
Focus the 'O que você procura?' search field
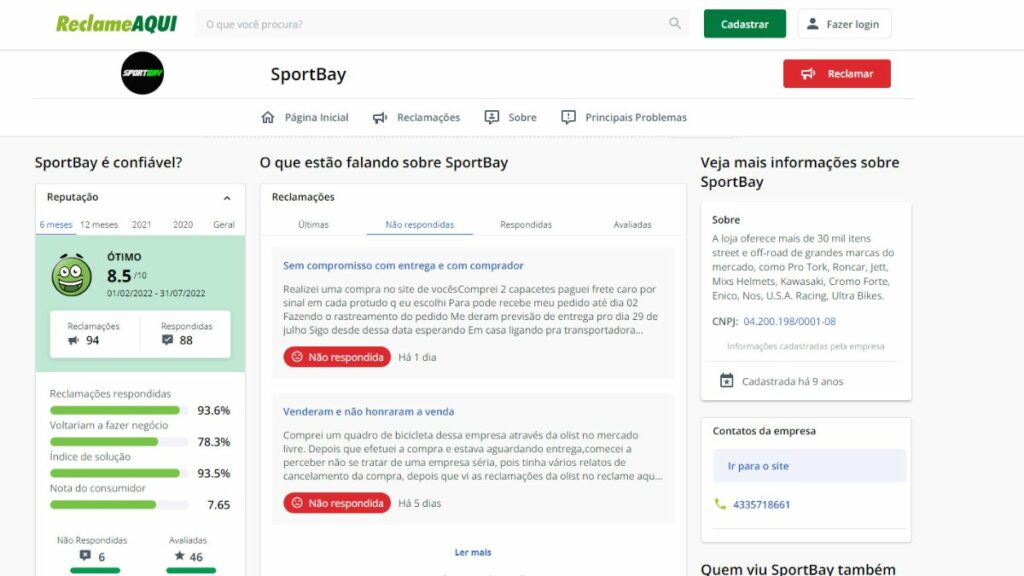click(x=430, y=24)
